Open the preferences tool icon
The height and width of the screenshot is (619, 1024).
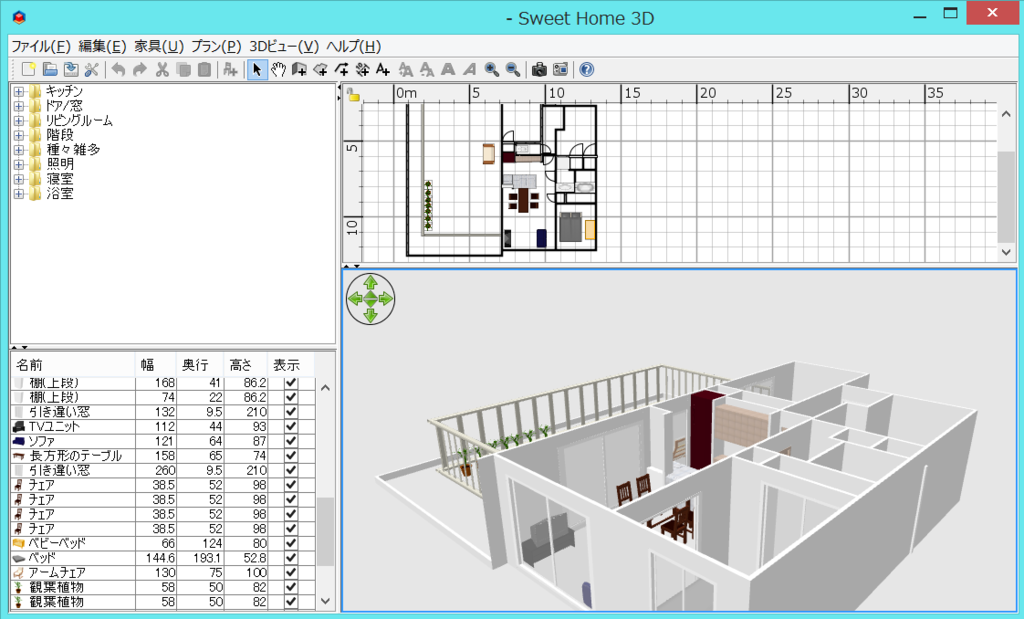click(91, 69)
